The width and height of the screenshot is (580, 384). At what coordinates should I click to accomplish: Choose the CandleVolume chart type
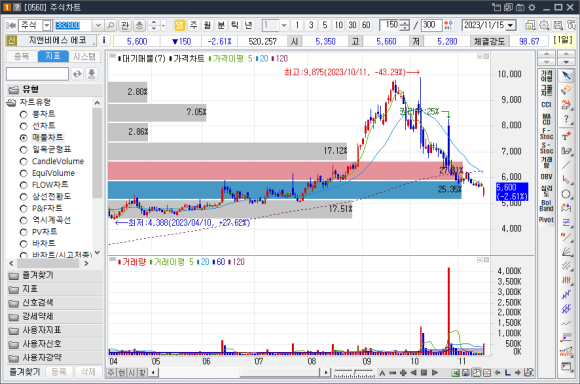point(24,162)
